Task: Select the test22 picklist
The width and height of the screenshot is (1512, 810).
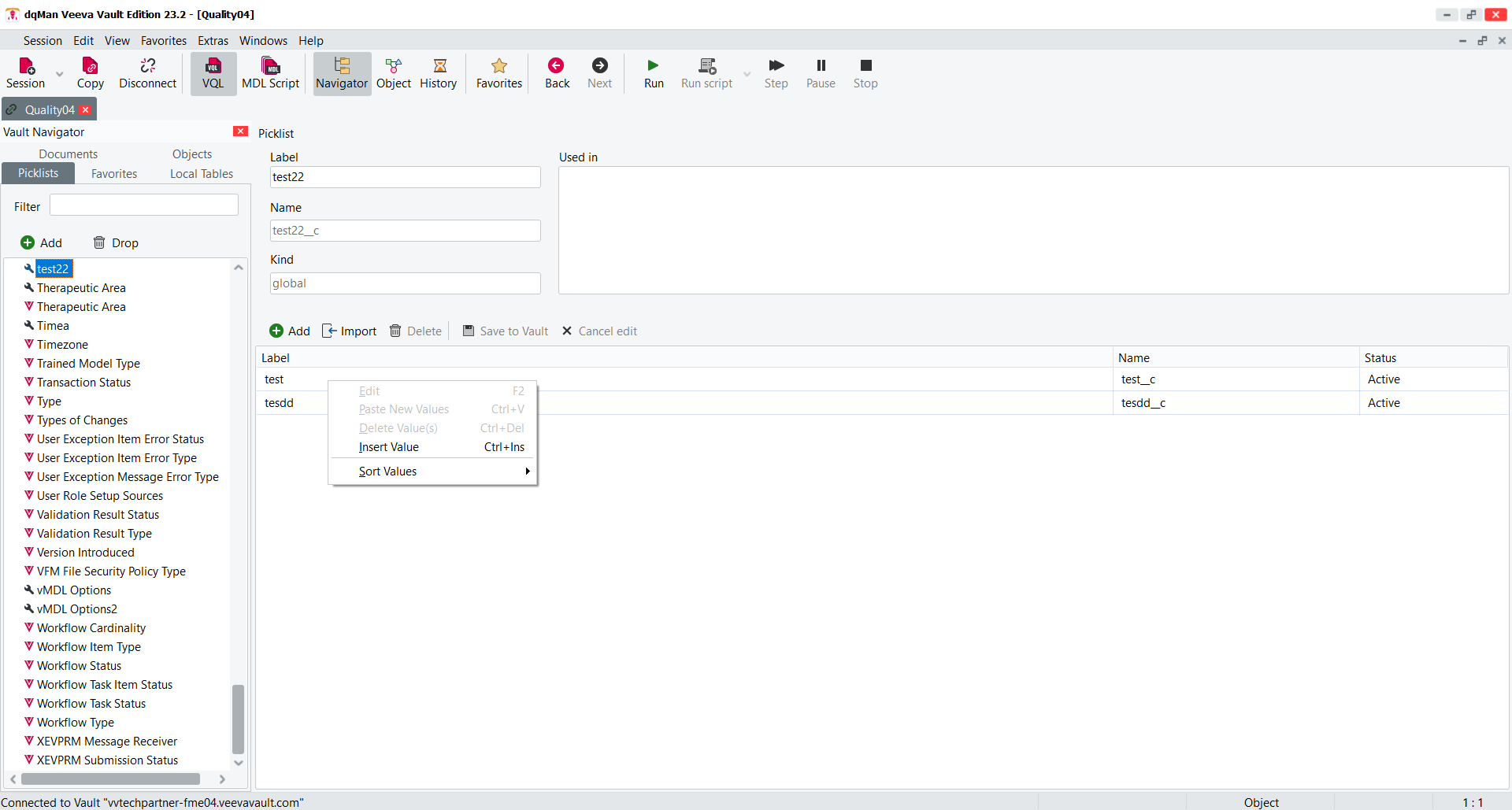Action: pyautogui.click(x=54, y=269)
